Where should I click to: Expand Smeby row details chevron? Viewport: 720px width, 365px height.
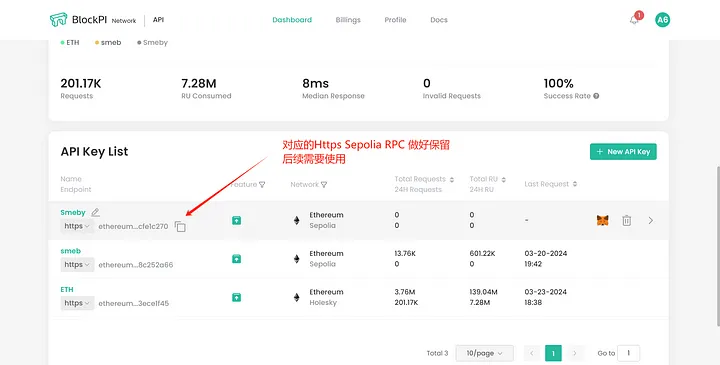click(651, 220)
